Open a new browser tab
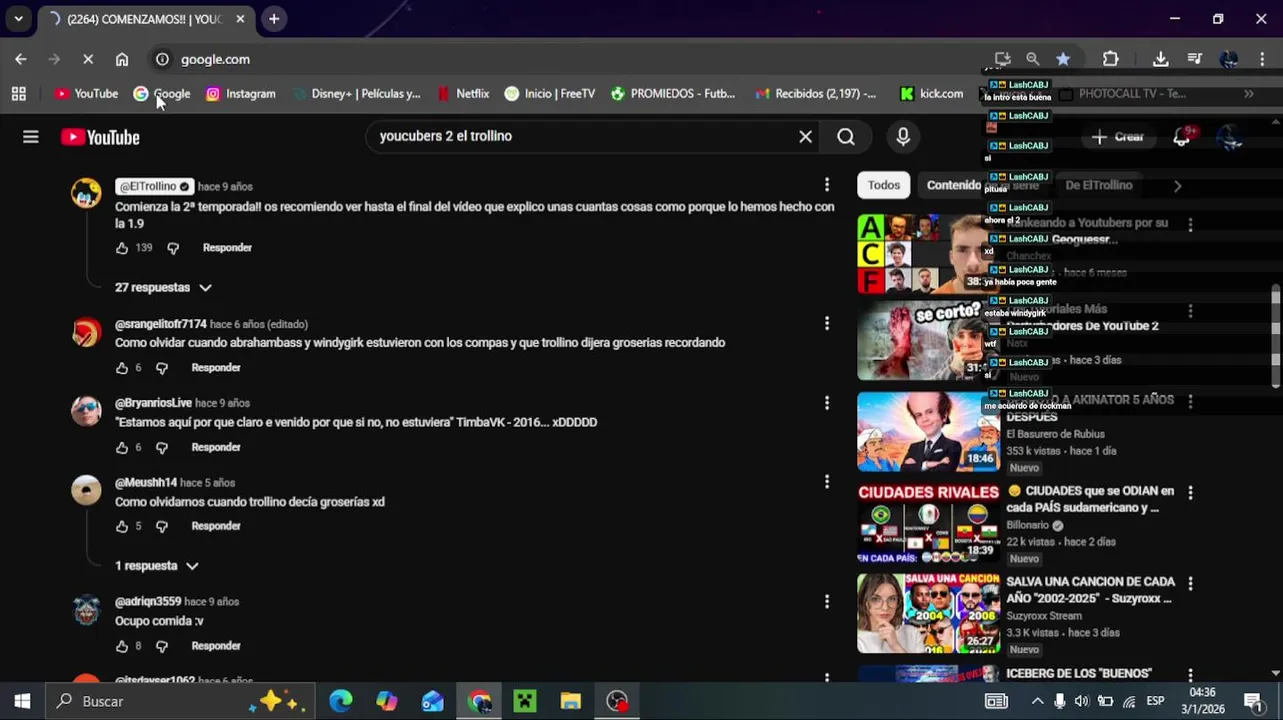Image resolution: width=1283 pixels, height=720 pixels. click(x=274, y=19)
